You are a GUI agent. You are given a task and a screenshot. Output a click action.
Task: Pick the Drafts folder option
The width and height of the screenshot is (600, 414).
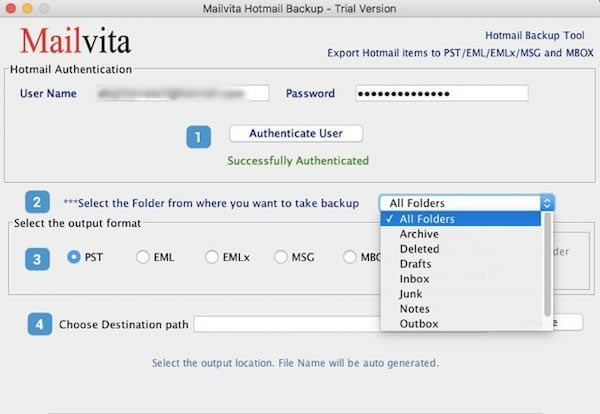tap(416, 264)
